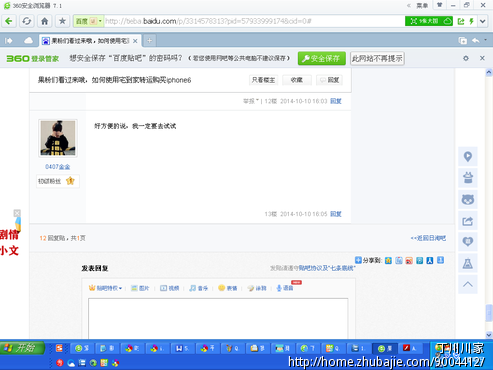
Task: Insert 视频 in reply editor
Action: tap(170, 288)
